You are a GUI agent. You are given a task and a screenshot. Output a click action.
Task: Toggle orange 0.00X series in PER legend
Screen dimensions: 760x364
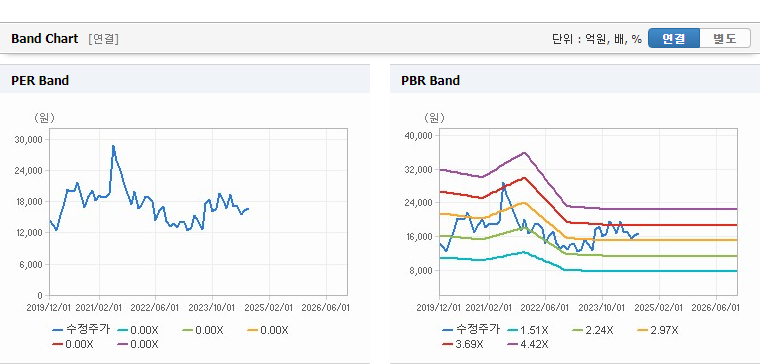coord(268,330)
